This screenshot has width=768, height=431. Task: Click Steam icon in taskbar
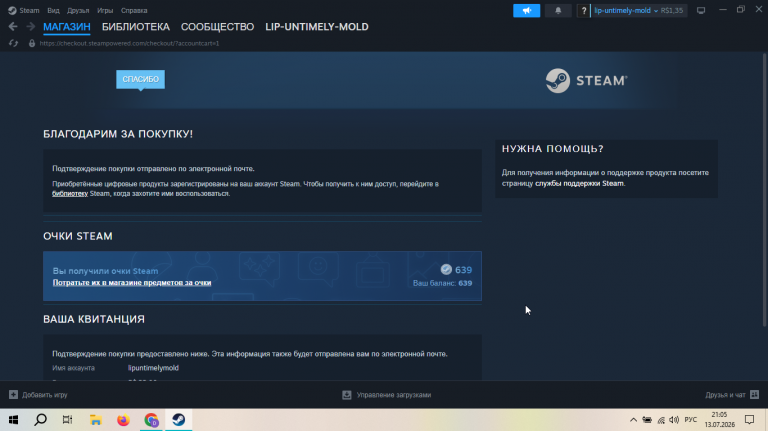click(x=179, y=420)
